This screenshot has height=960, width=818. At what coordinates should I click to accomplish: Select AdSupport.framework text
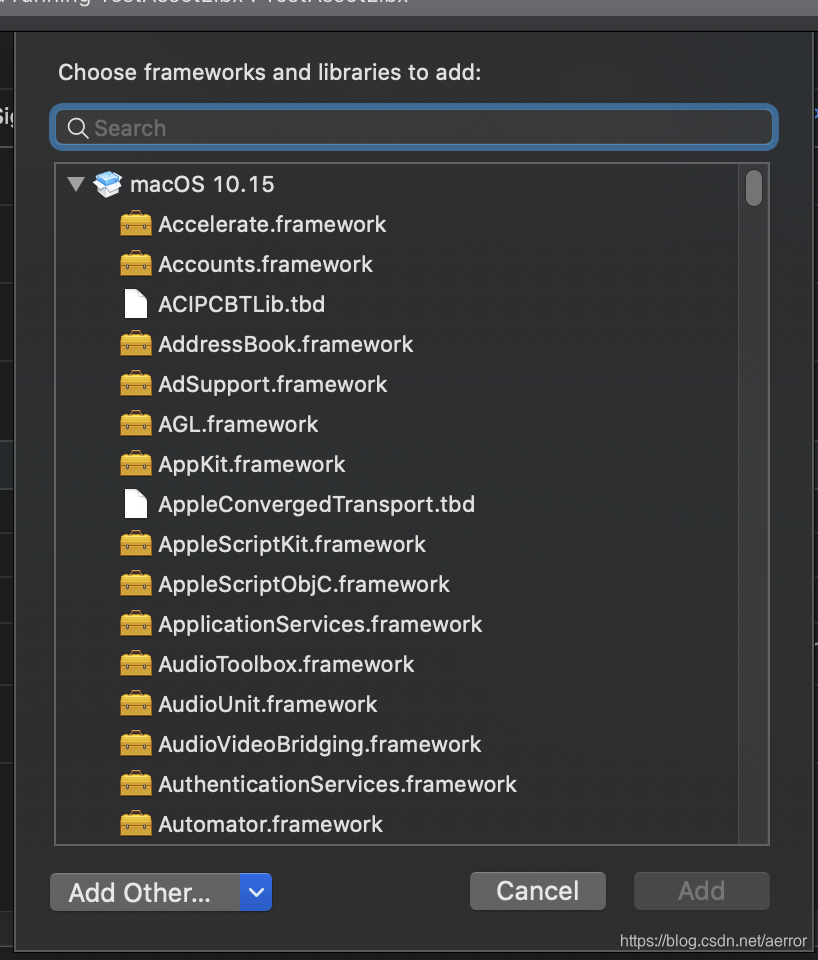tap(272, 384)
